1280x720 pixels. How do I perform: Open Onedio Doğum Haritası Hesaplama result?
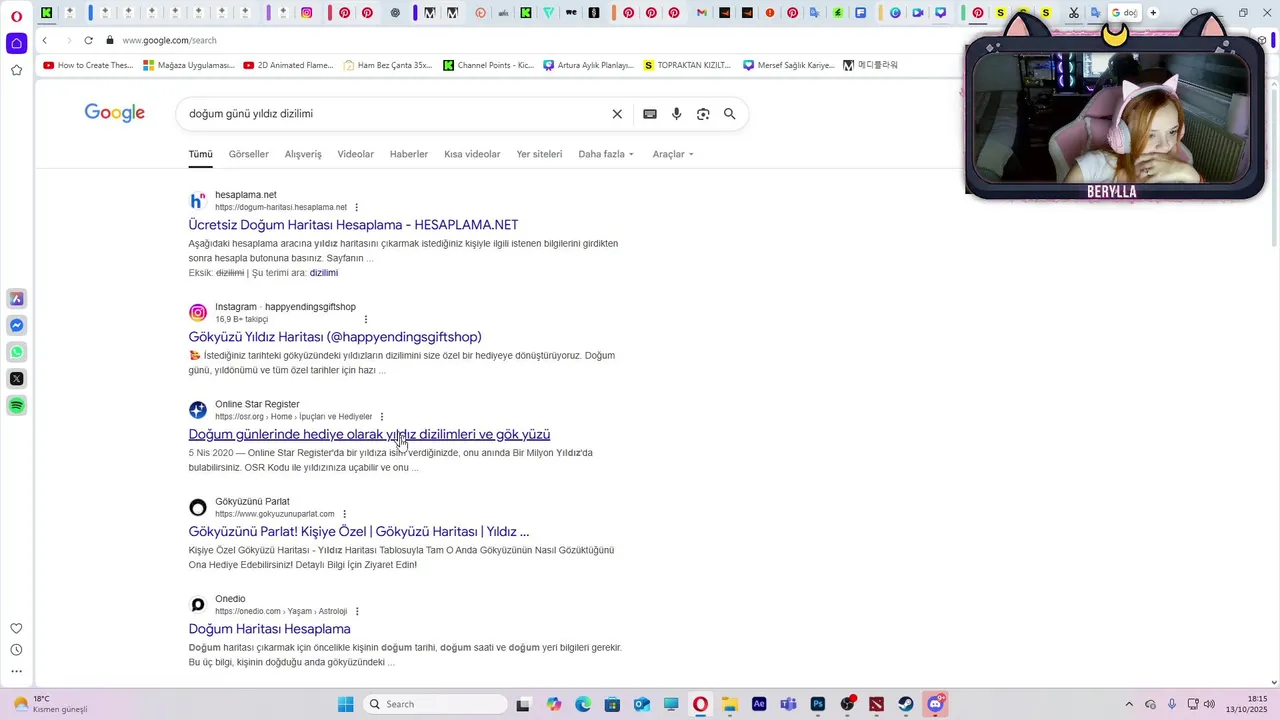click(269, 629)
